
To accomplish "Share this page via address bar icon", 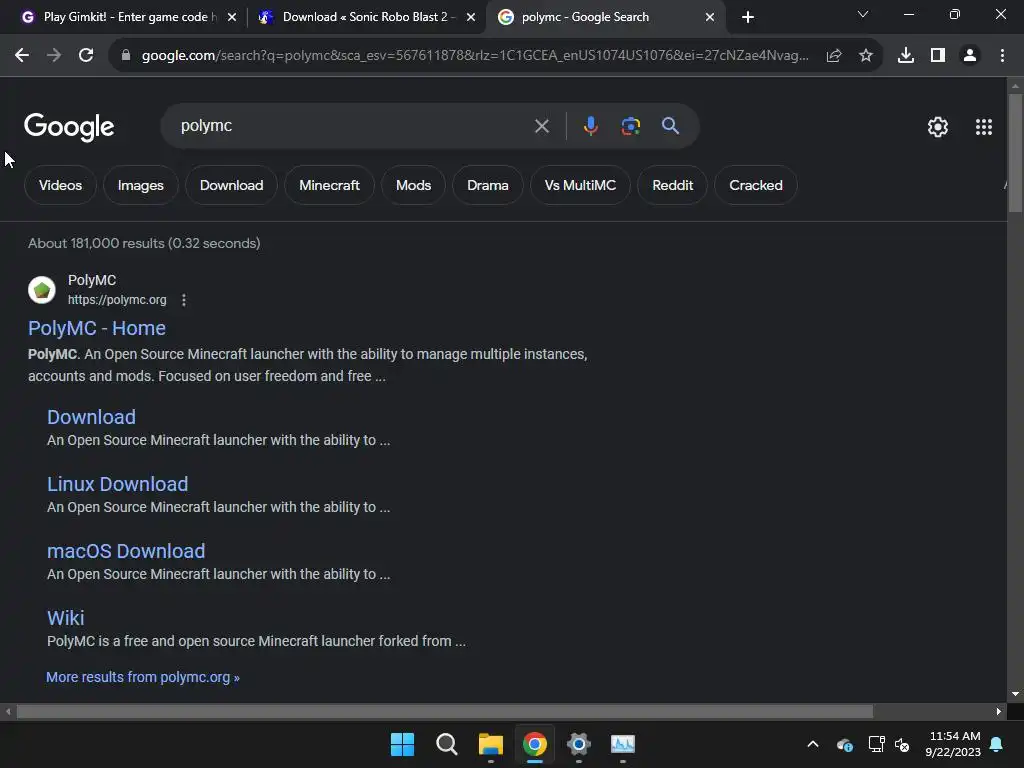I will pos(834,56).
